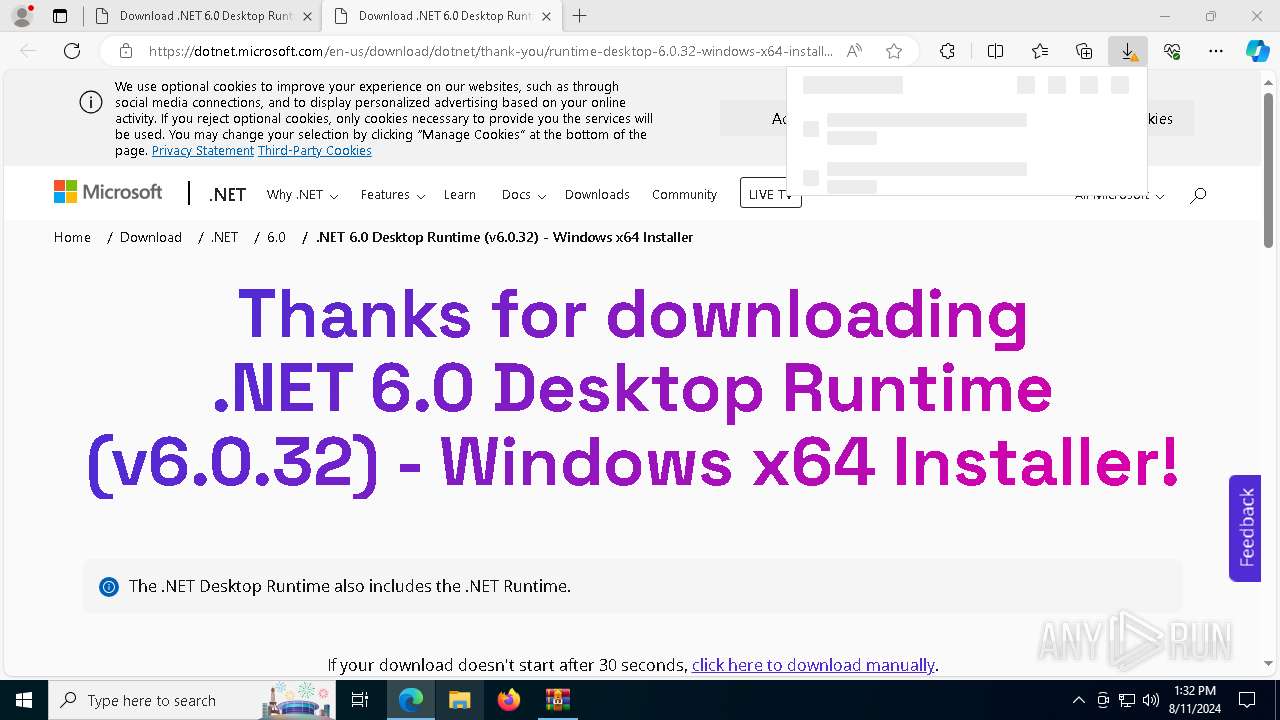Show hidden tray icons chevron
This screenshot has width=1280, height=720.
[1078, 700]
